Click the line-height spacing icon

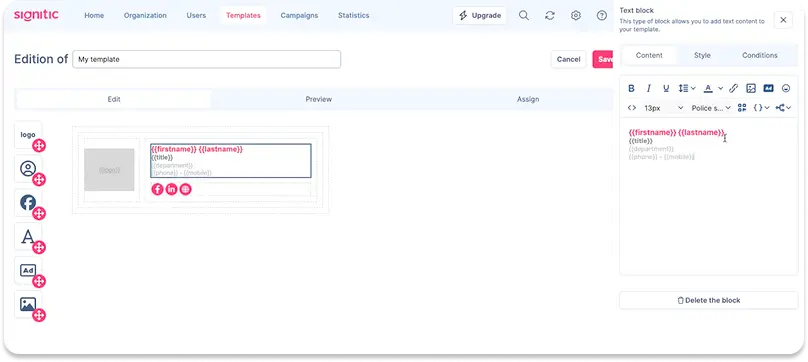(x=684, y=88)
